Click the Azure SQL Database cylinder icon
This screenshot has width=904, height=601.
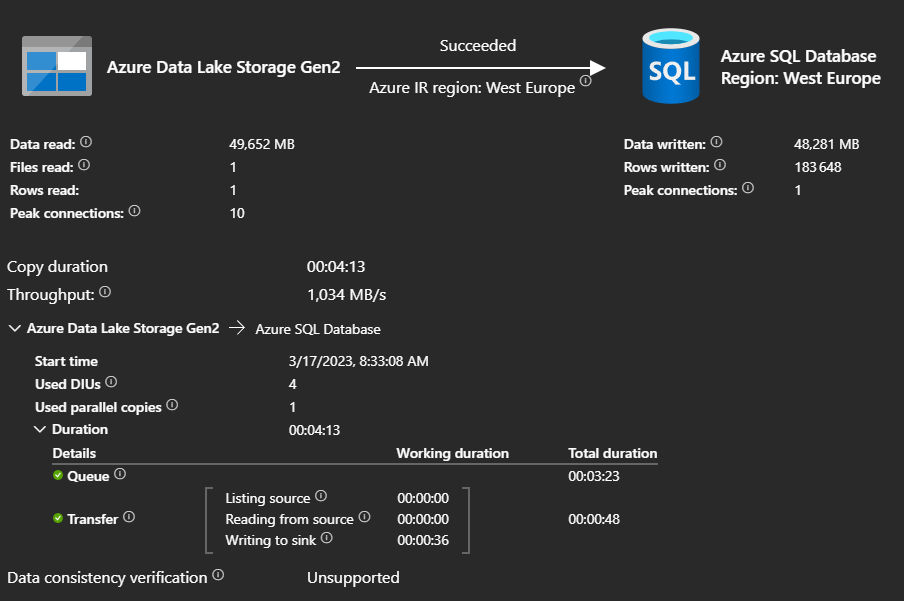tap(671, 66)
